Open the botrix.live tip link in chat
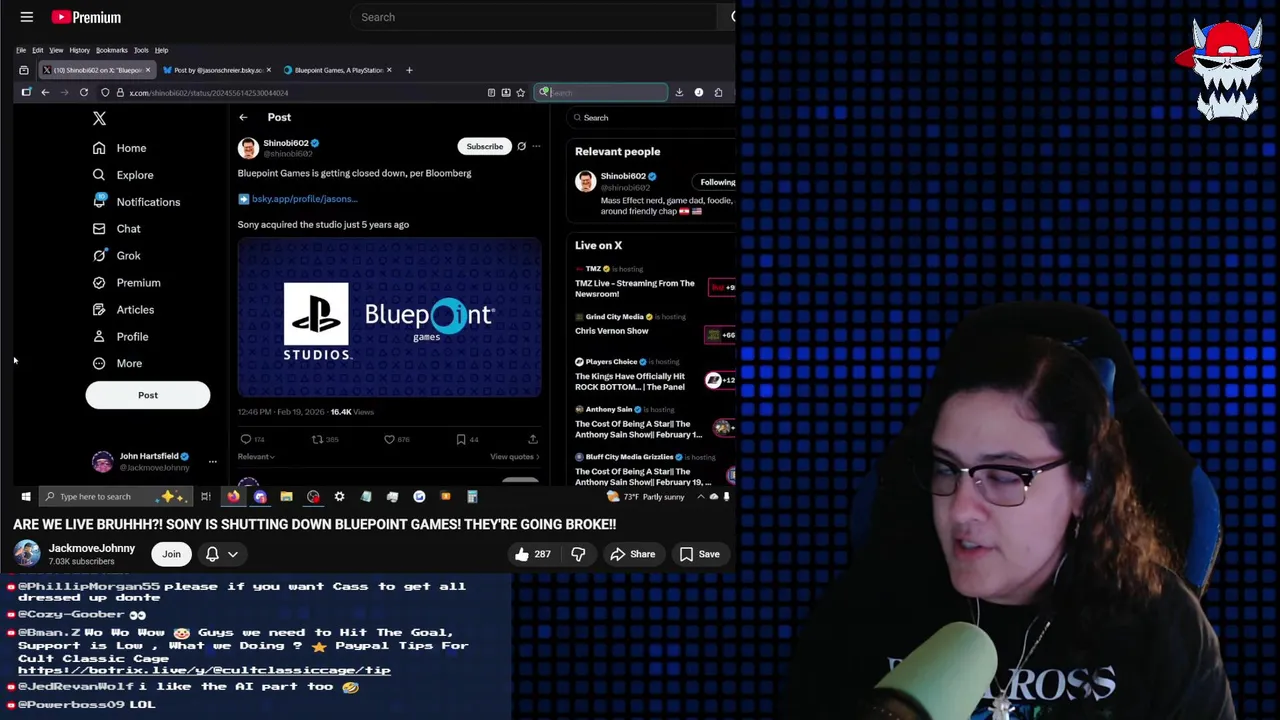 204,670
